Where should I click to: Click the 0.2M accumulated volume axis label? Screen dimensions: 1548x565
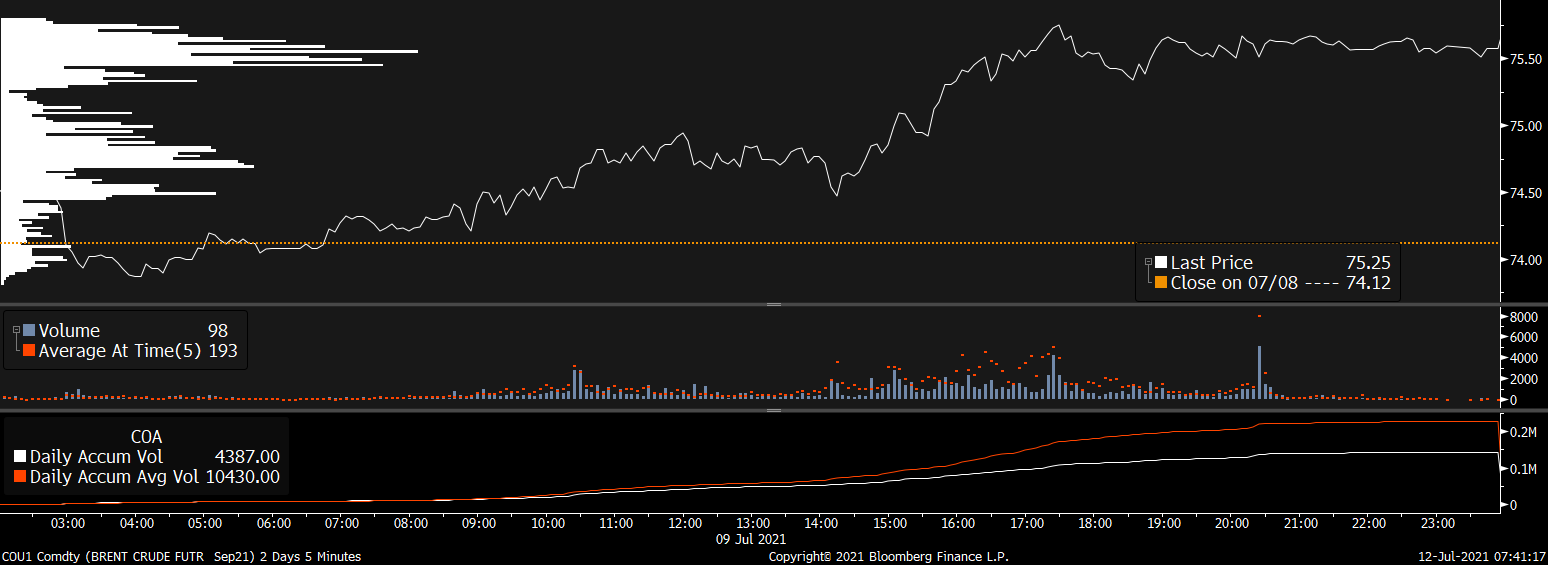1523,432
